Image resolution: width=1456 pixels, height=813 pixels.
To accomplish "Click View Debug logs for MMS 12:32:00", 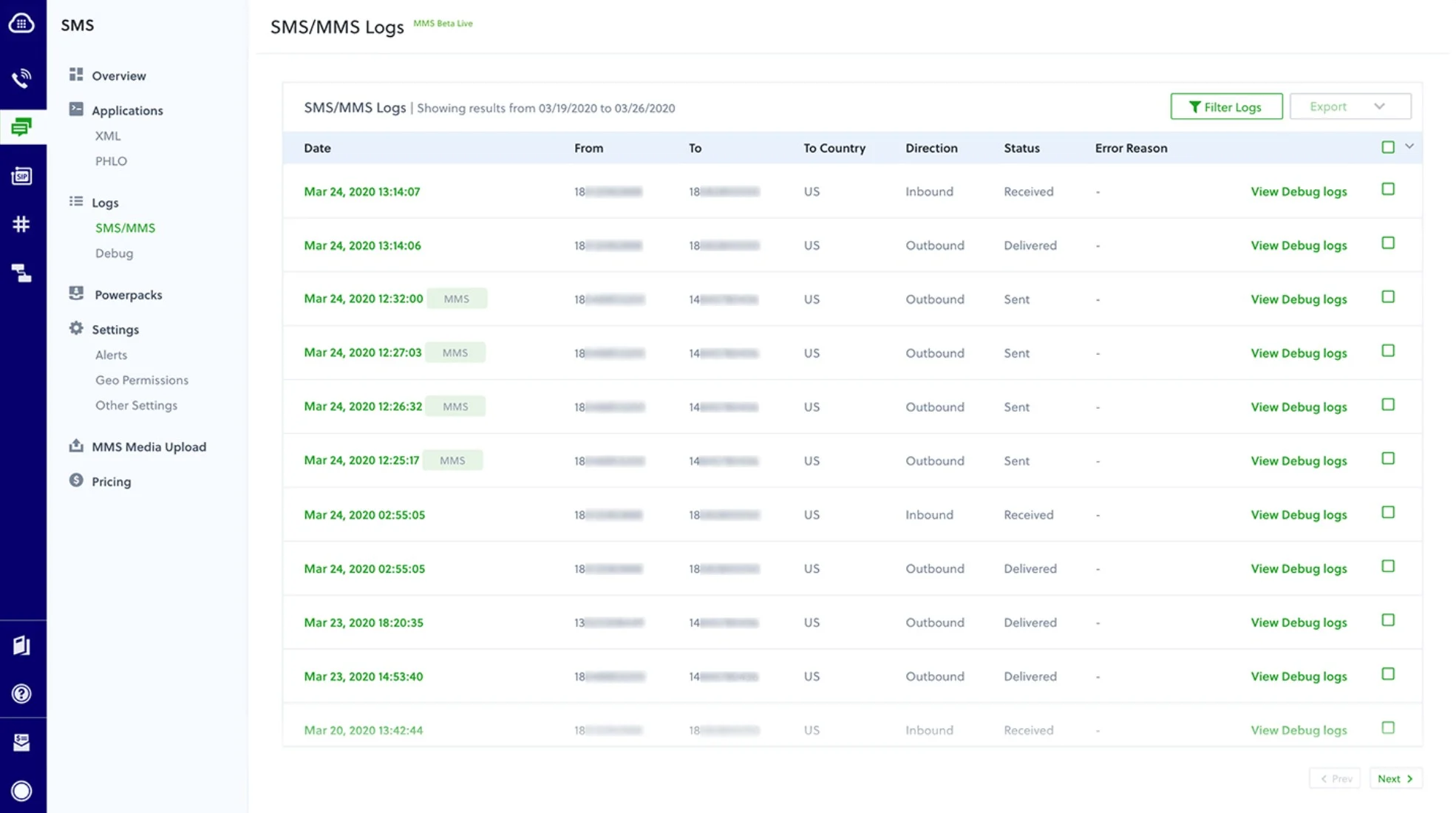I will pos(1299,299).
